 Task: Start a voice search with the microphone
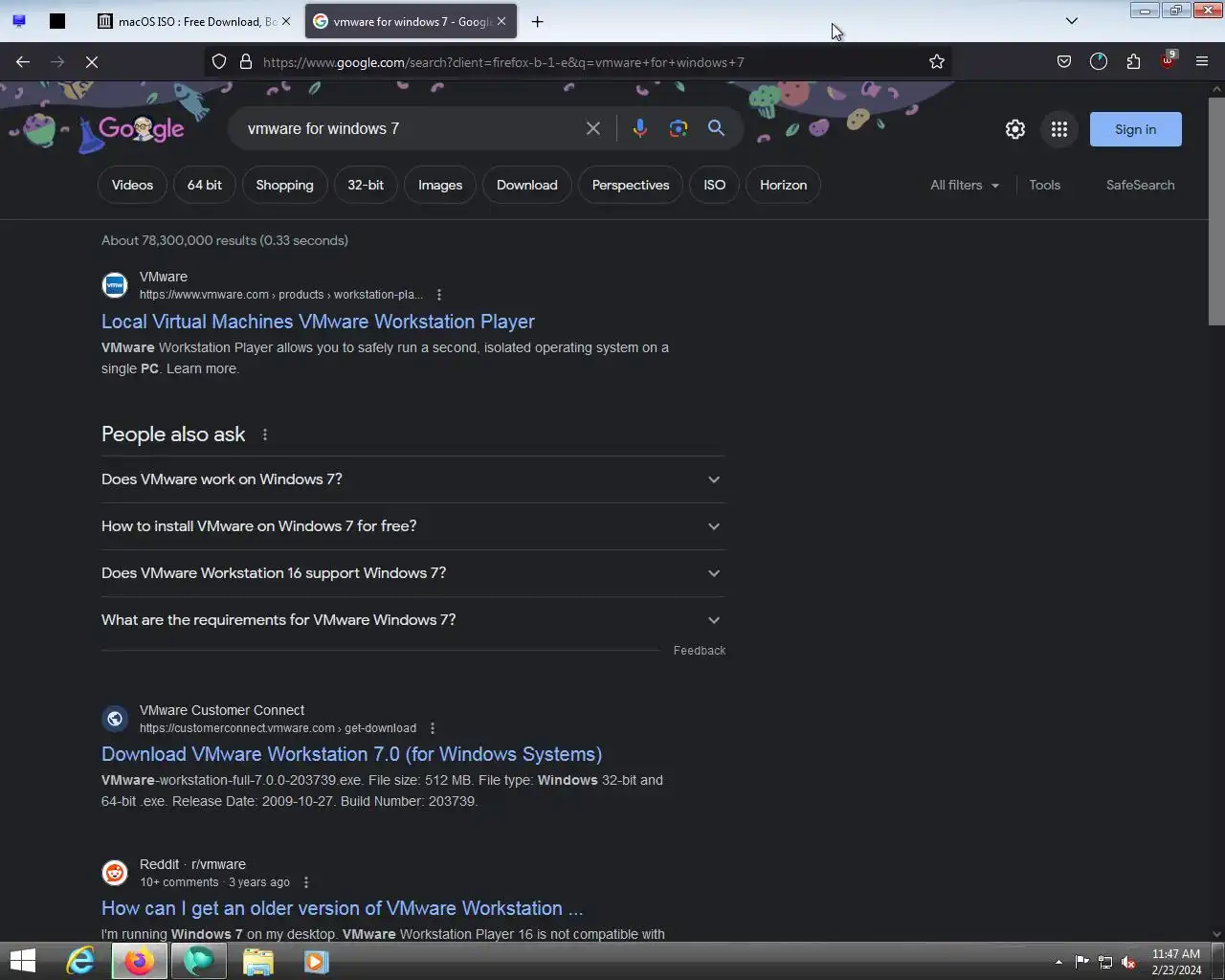640,128
